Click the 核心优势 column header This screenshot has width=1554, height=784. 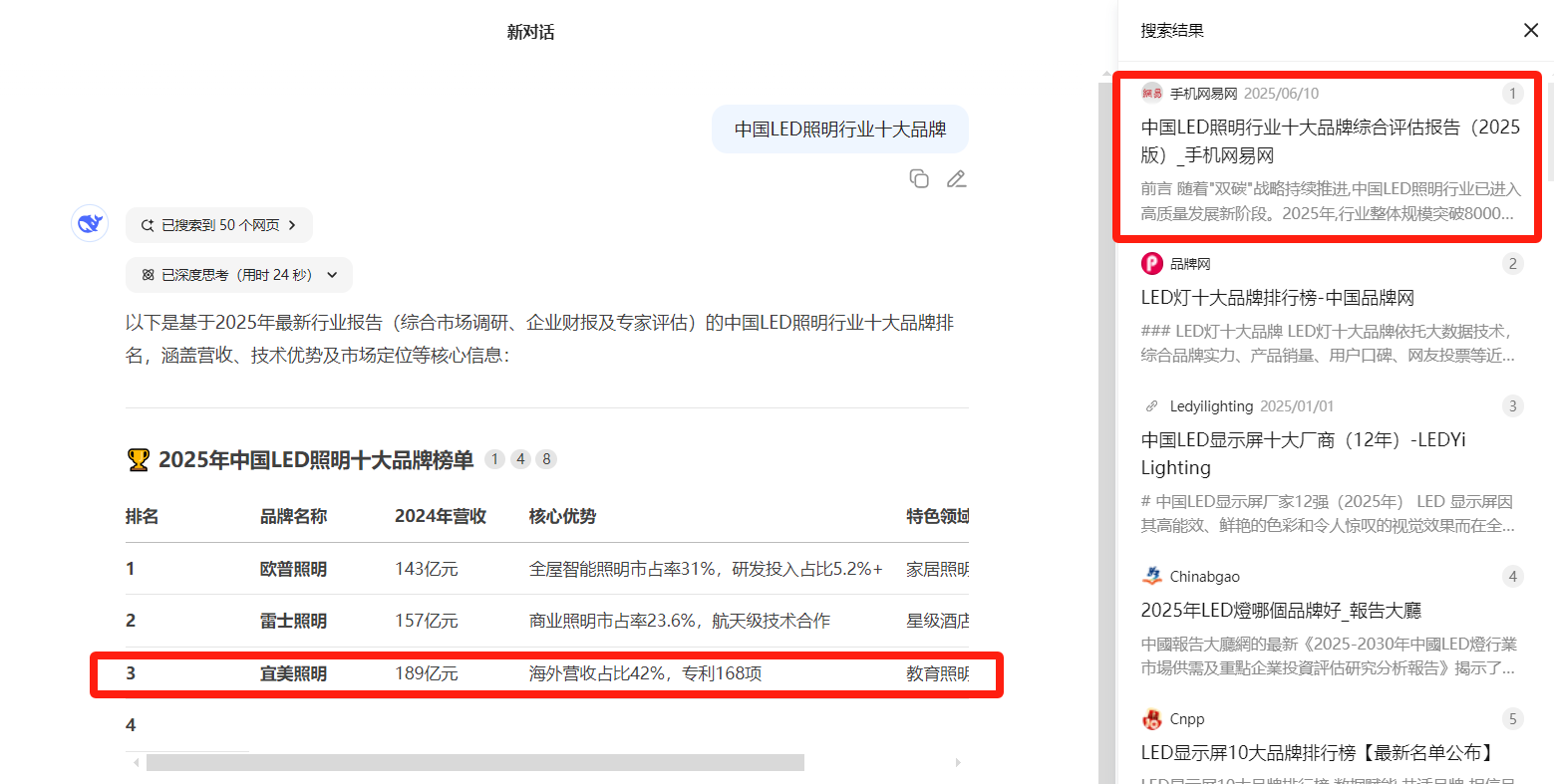(562, 516)
